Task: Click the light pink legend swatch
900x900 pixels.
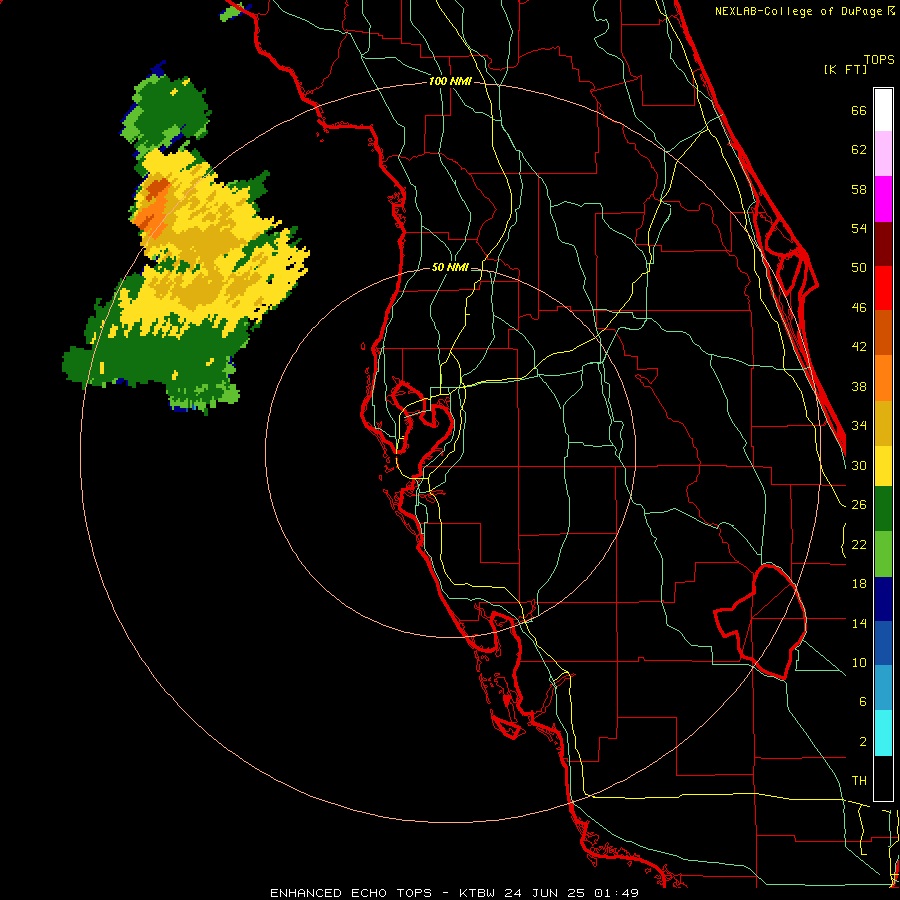Action: (x=883, y=154)
